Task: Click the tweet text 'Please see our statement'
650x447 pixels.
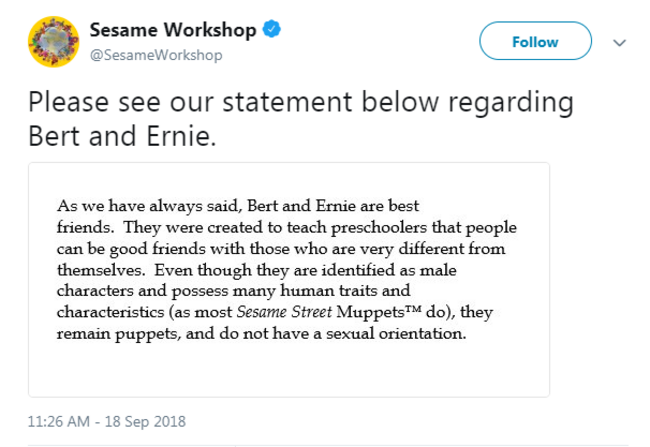Action: coord(190,102)
